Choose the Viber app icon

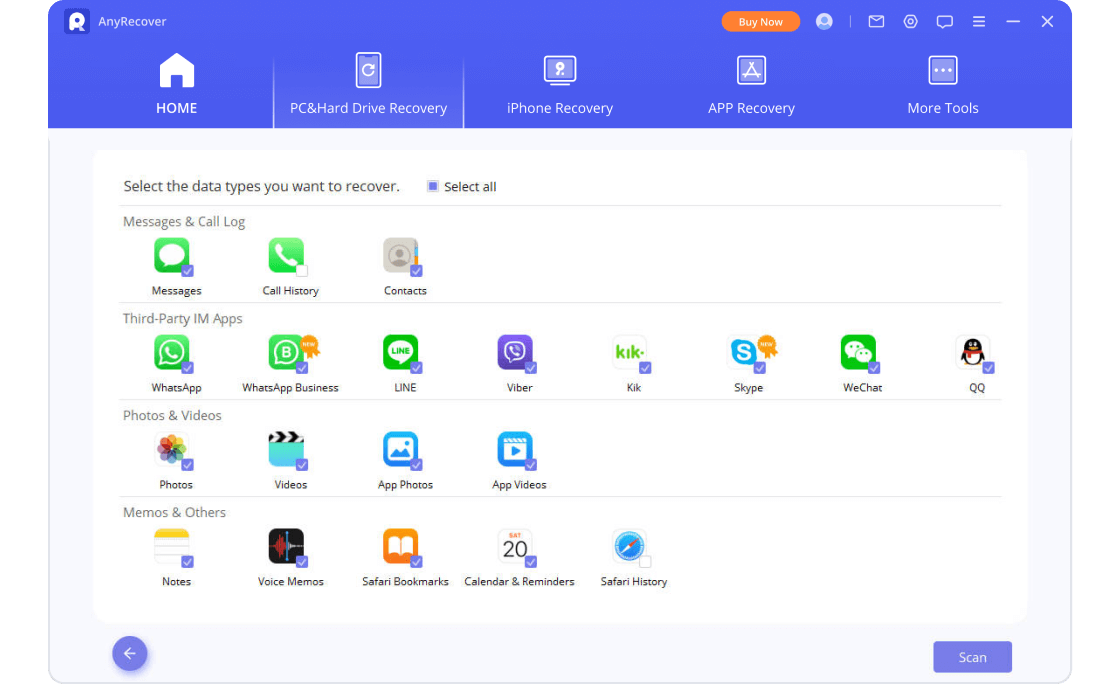tap(514, 352)
